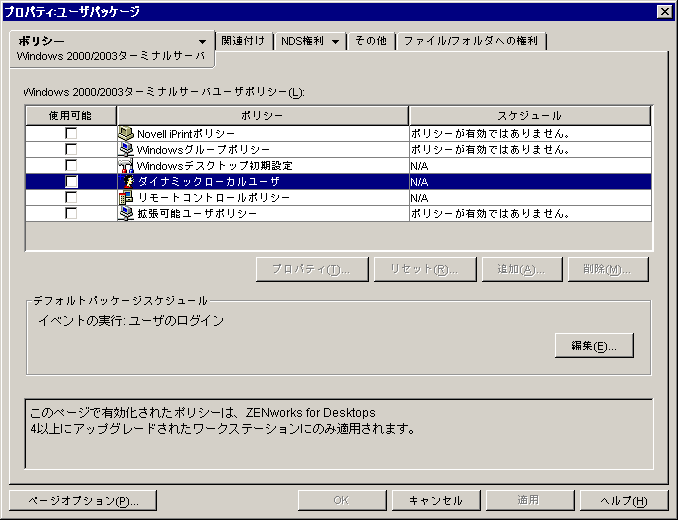Click the リモートコントロールポリシー icon
678x520 pixels.
point(126,197)
